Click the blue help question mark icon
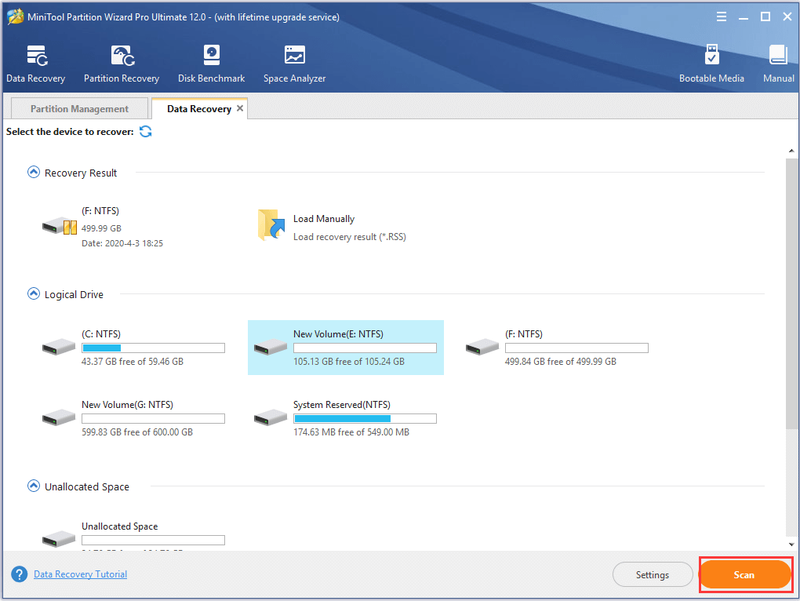Image resolution: width=800 pixels, height=601 pixels. pyautogui.click(x=19, y=574)
